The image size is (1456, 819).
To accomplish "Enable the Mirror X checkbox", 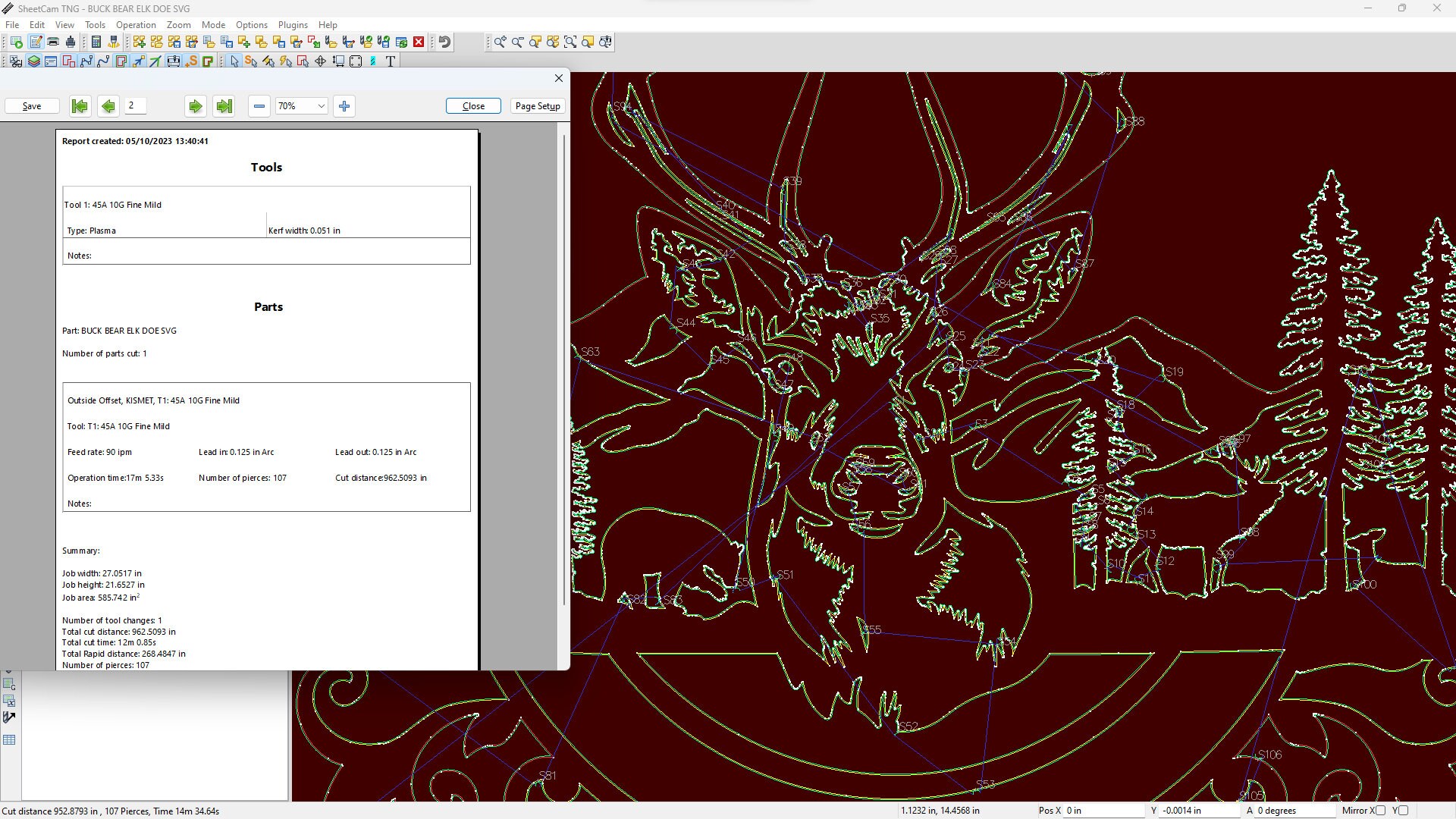I will (x=1382, y=811).
